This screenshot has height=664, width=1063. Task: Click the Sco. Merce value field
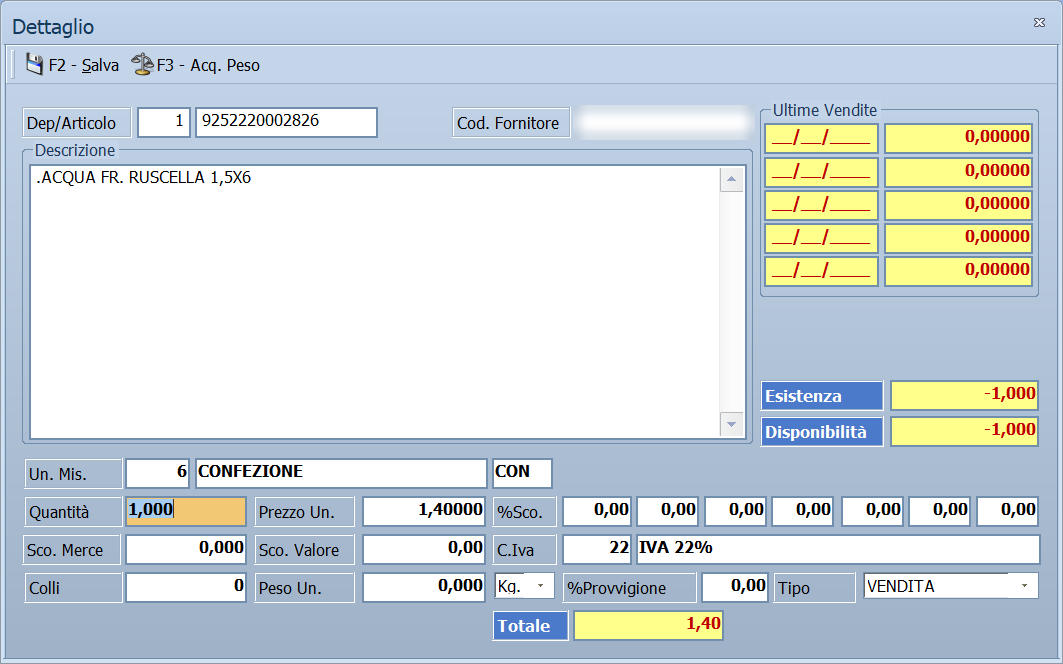[x=186, y=549]
